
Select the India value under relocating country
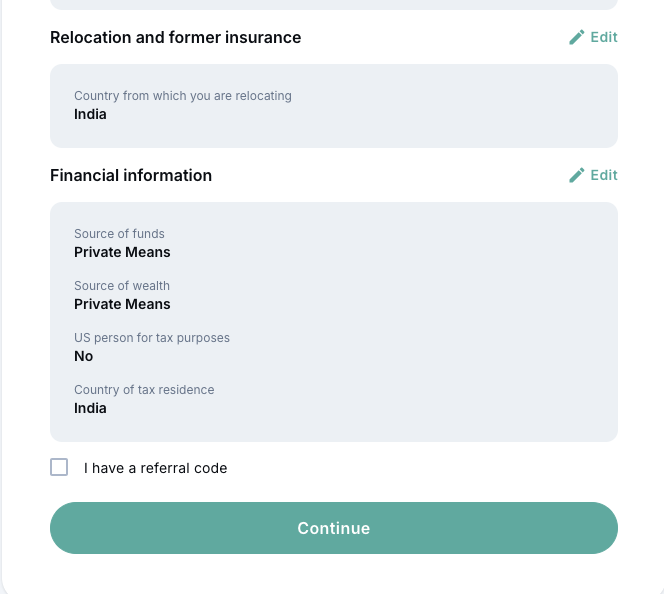pos(90,114)
